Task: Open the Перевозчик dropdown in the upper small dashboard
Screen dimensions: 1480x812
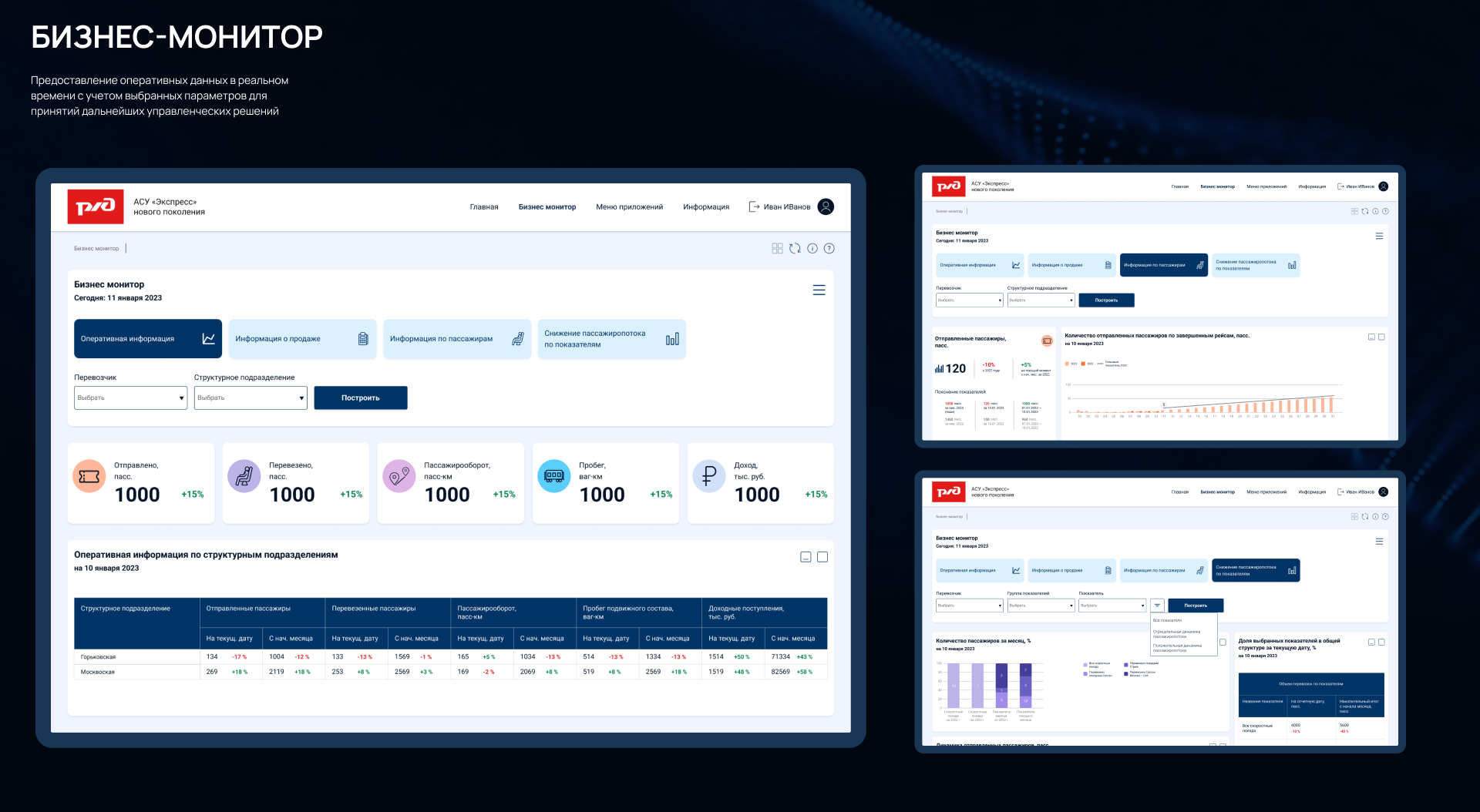Action: click(x=970, y=300)
